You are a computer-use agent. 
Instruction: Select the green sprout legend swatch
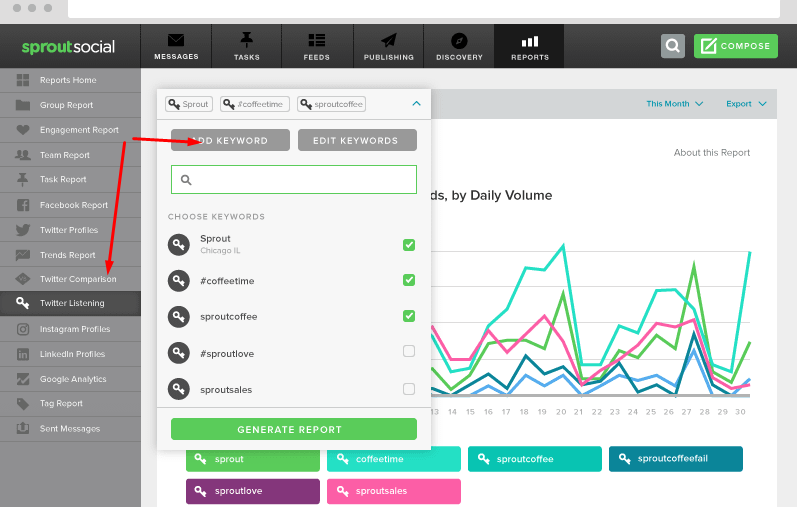click(253, 459)
